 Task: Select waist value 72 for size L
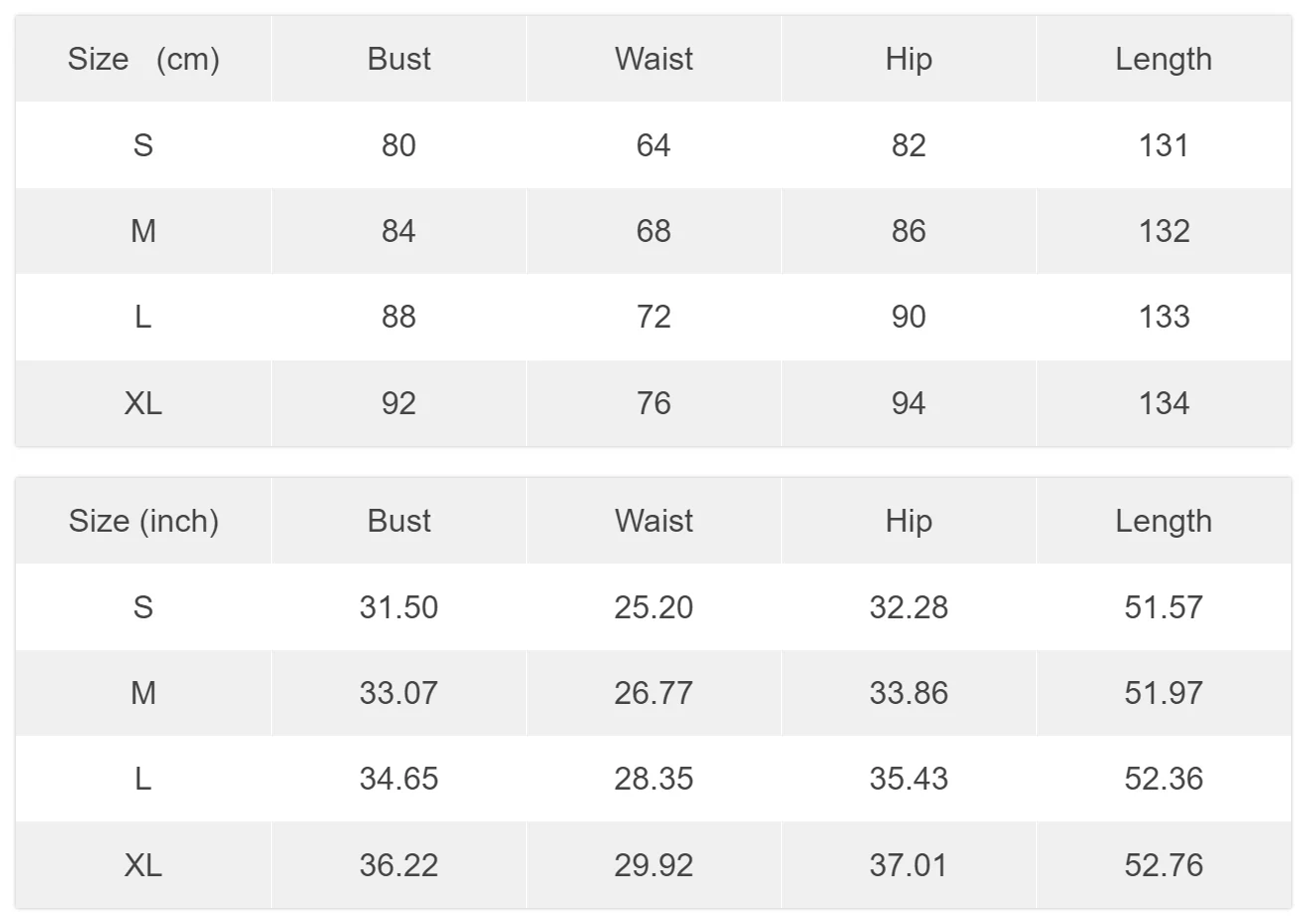pos(653,317)
